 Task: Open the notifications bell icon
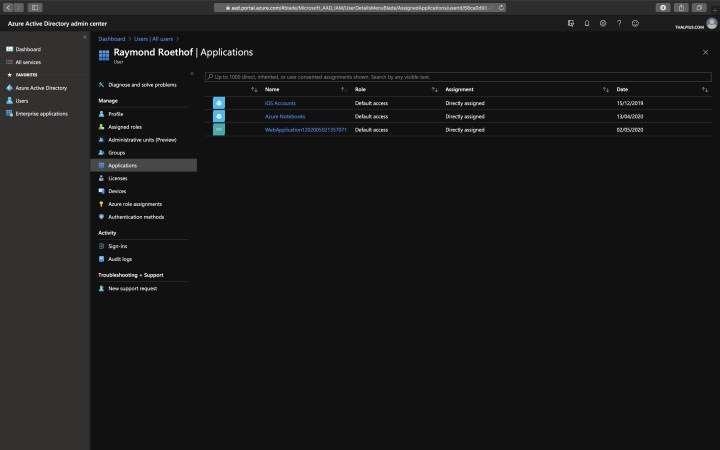coord(586,22)
